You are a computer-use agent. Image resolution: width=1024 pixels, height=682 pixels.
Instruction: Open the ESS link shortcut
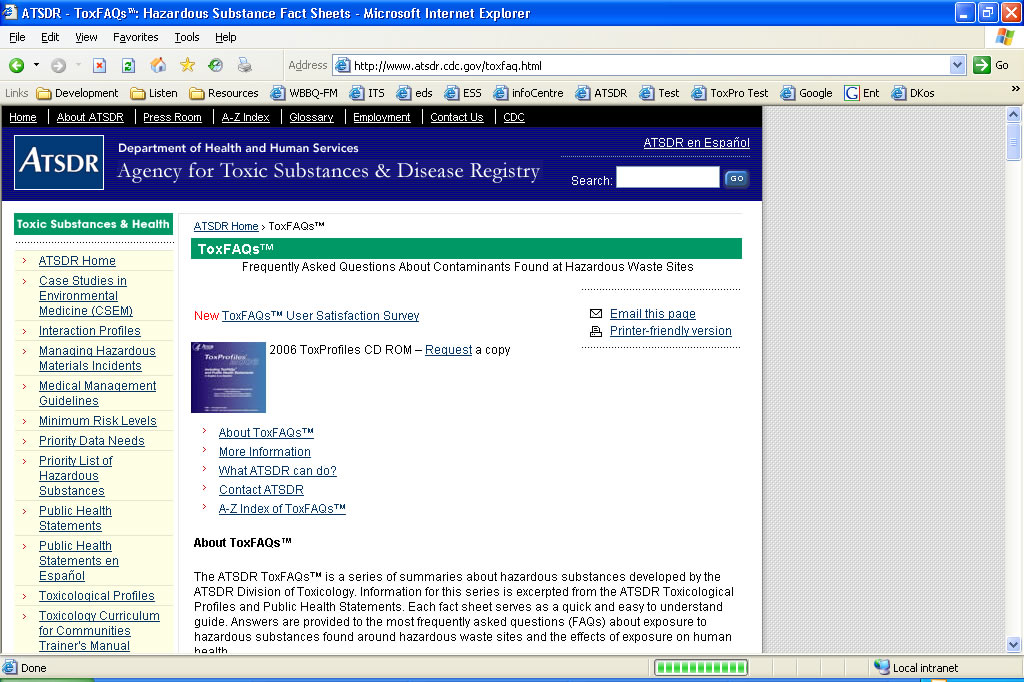pyautogui.click(x=463, y=93)
